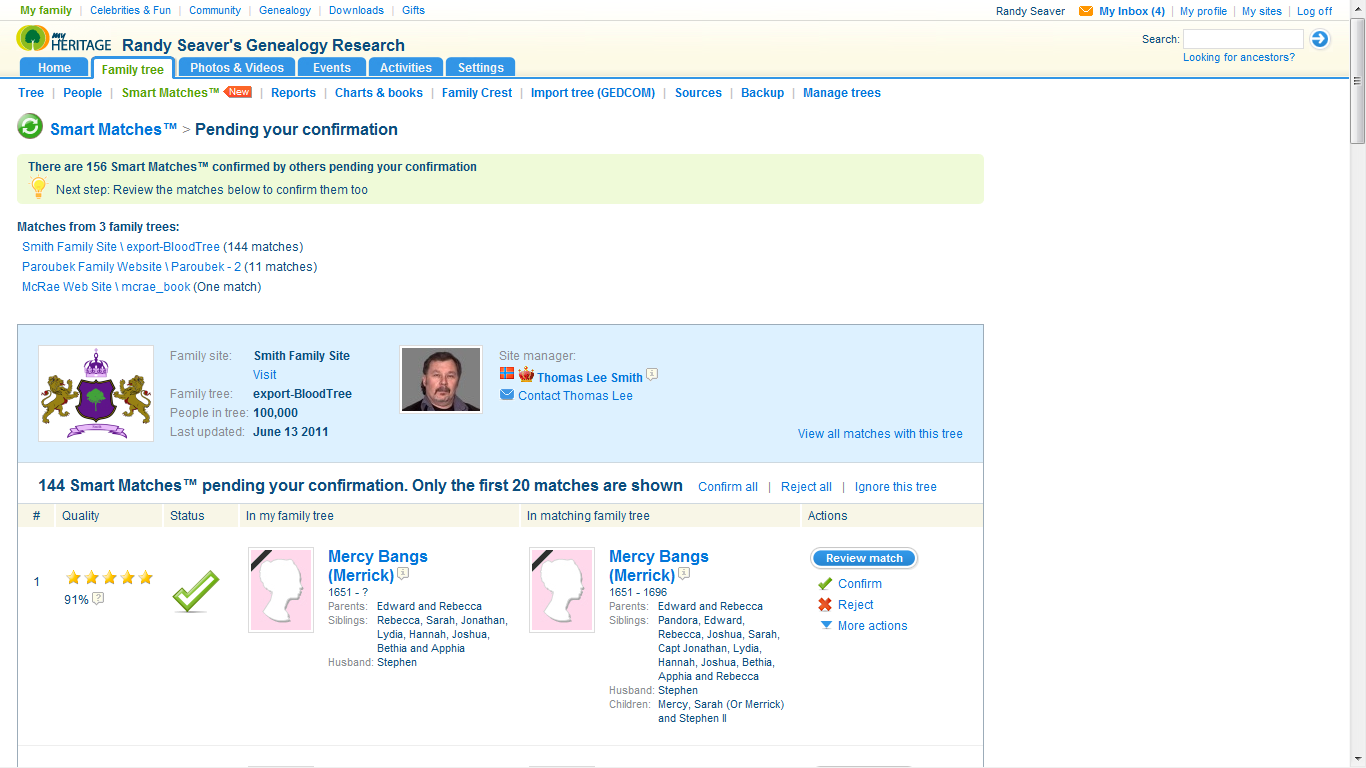
Task: Open Charts & books
Action: 379,93
